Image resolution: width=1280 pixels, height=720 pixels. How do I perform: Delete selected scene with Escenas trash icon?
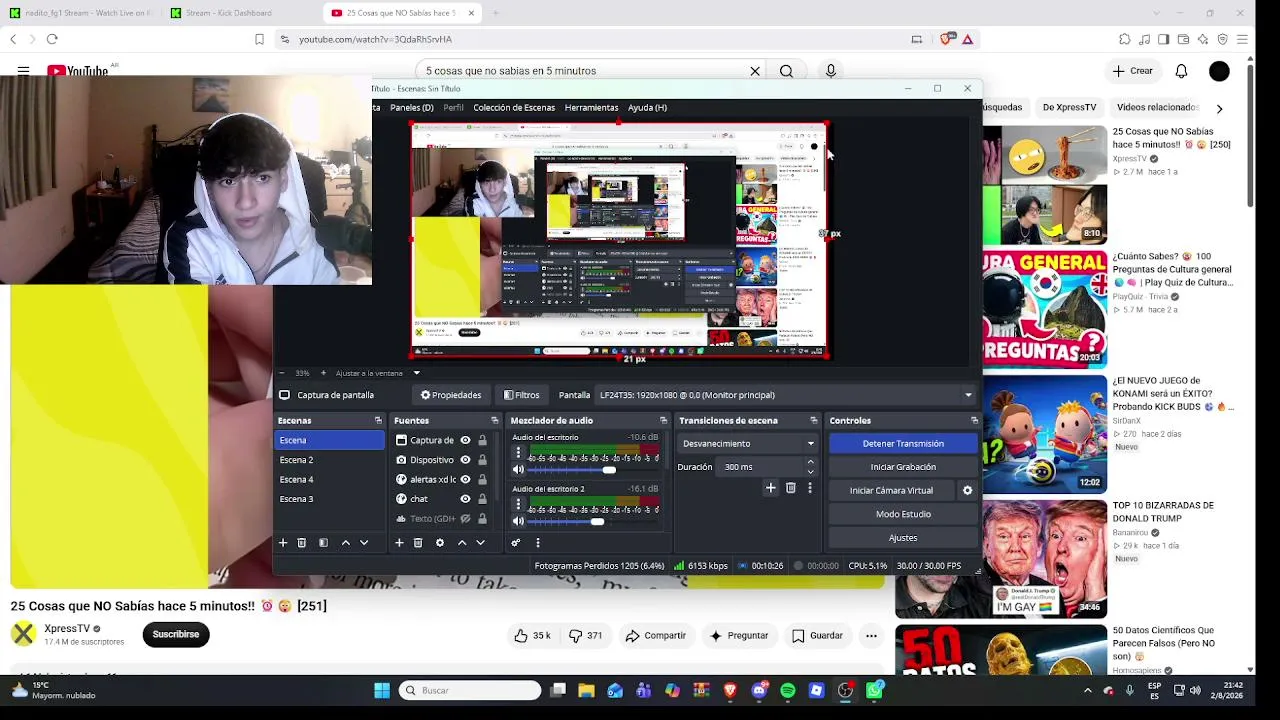(301, 543)
